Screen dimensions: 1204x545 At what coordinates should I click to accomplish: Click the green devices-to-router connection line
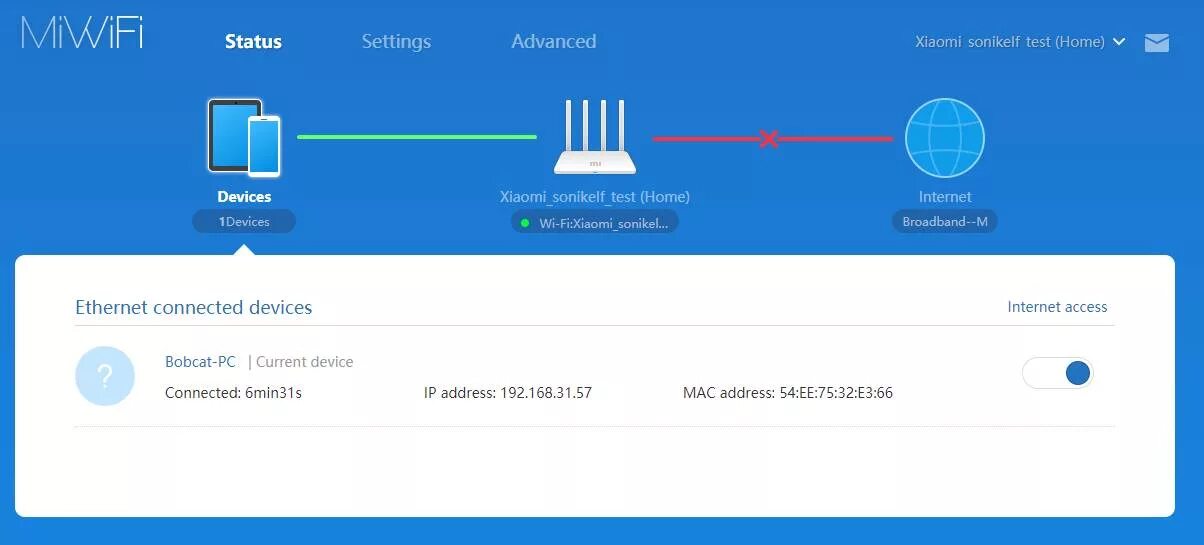tap(417, 137)
